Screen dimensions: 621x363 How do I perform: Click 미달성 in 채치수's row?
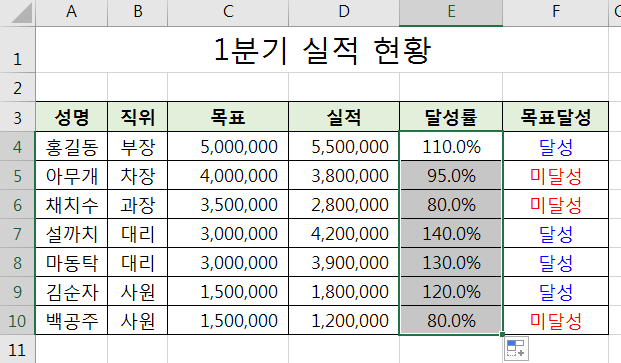(x=556, y=204)
